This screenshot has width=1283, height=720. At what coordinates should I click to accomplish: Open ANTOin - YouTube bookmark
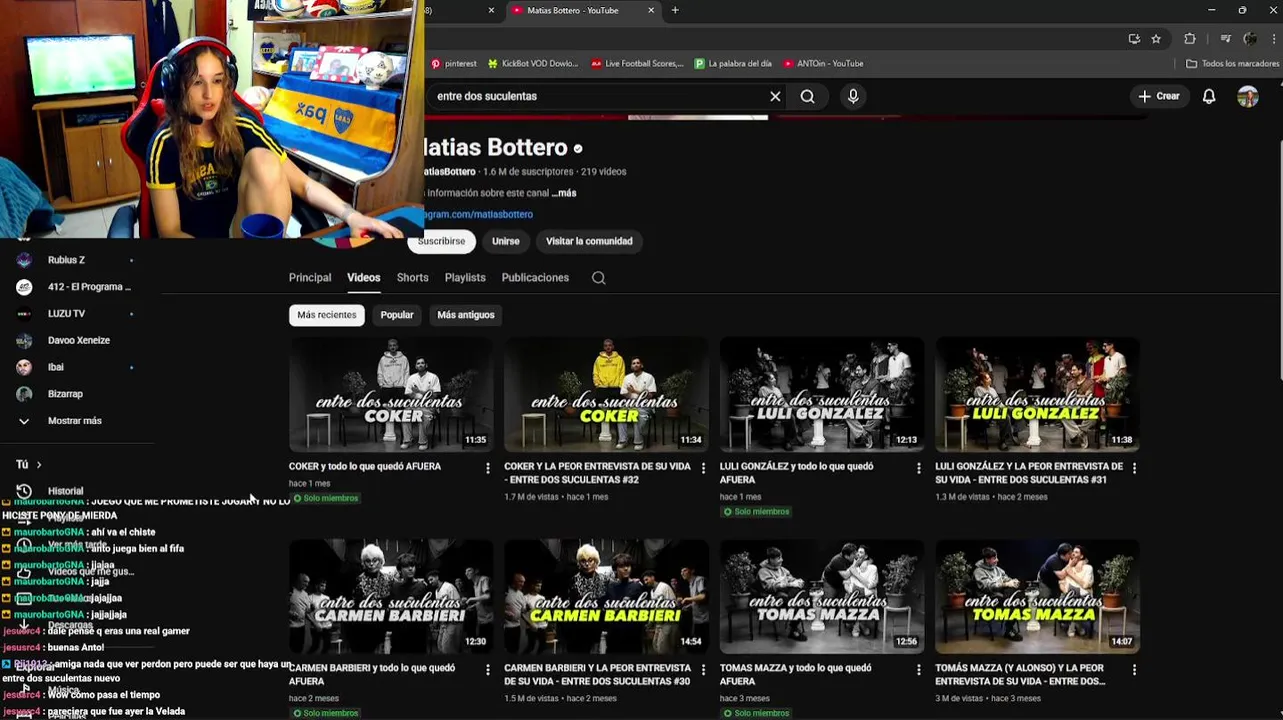click(x=823, y=63)
